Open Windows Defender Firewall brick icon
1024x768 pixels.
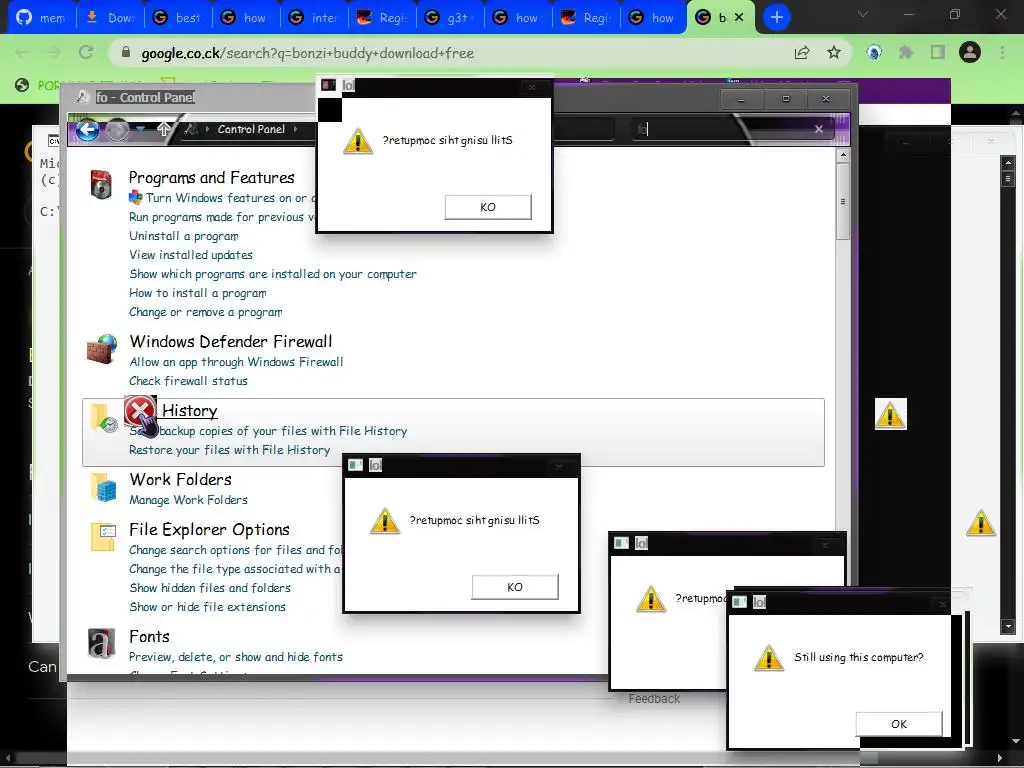(x=102, y=349)
